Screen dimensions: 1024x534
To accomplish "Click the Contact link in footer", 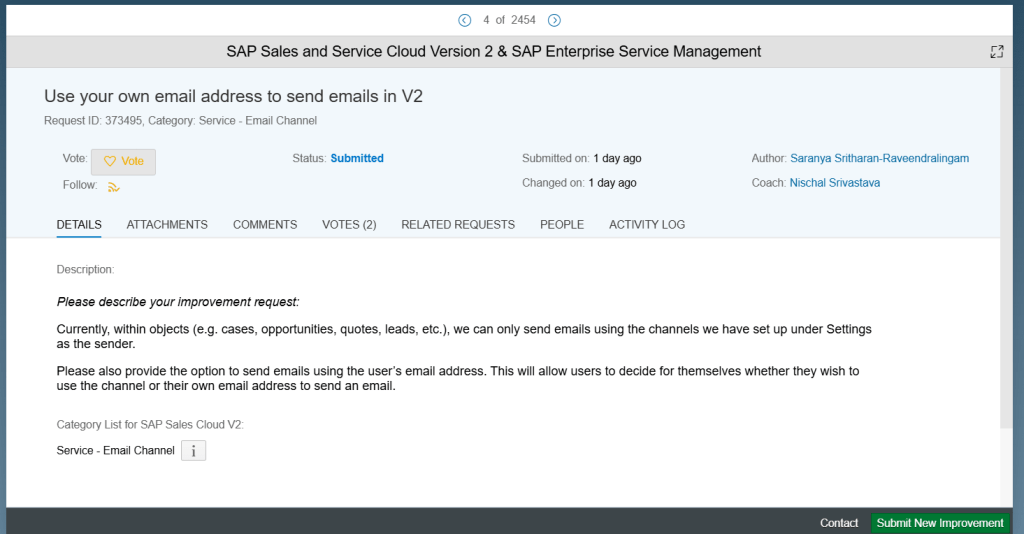I will [x=839, y=523].
